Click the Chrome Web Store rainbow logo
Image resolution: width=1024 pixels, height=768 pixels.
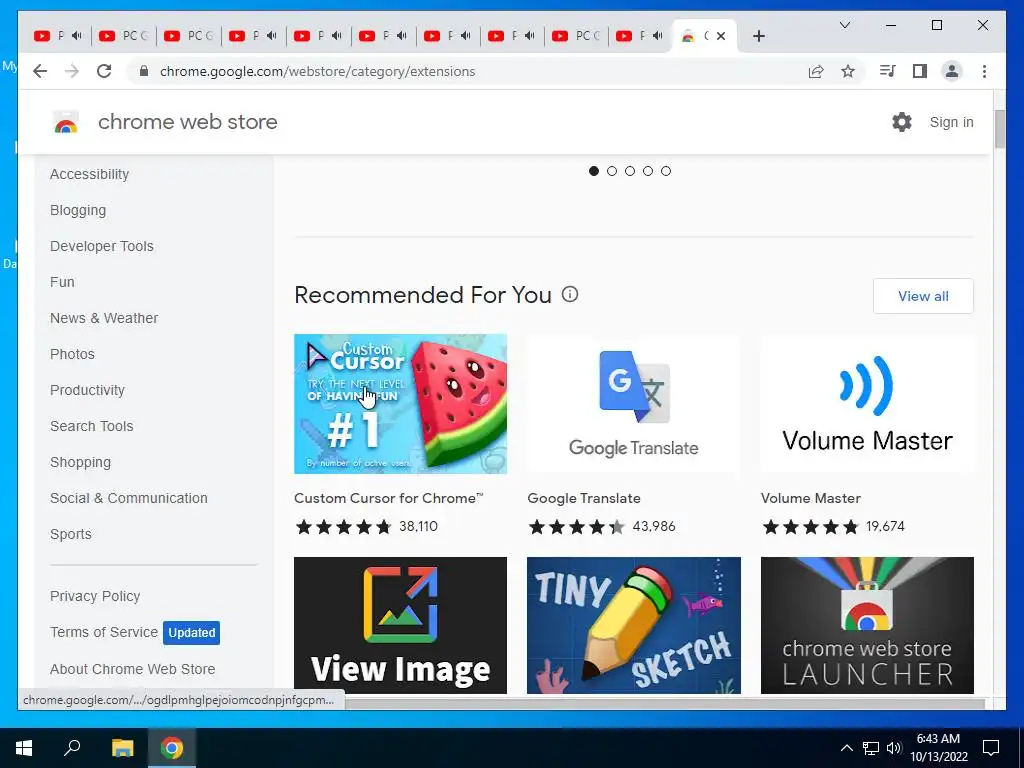(66, 122)
